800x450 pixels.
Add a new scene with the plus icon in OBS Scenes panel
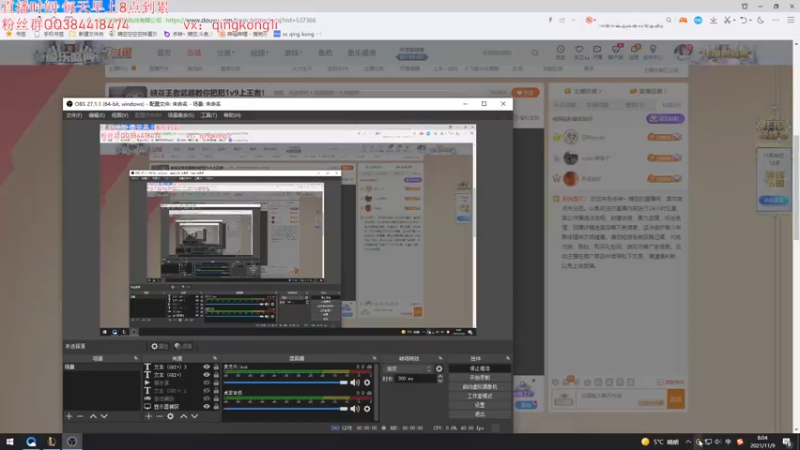click(69, 416)
